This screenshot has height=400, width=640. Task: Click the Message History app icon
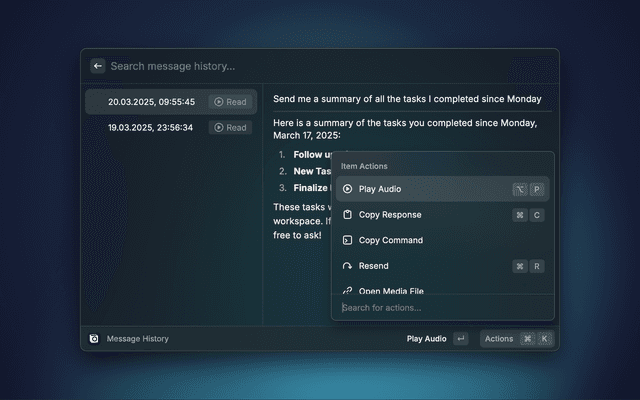click(x=94, y=339)
